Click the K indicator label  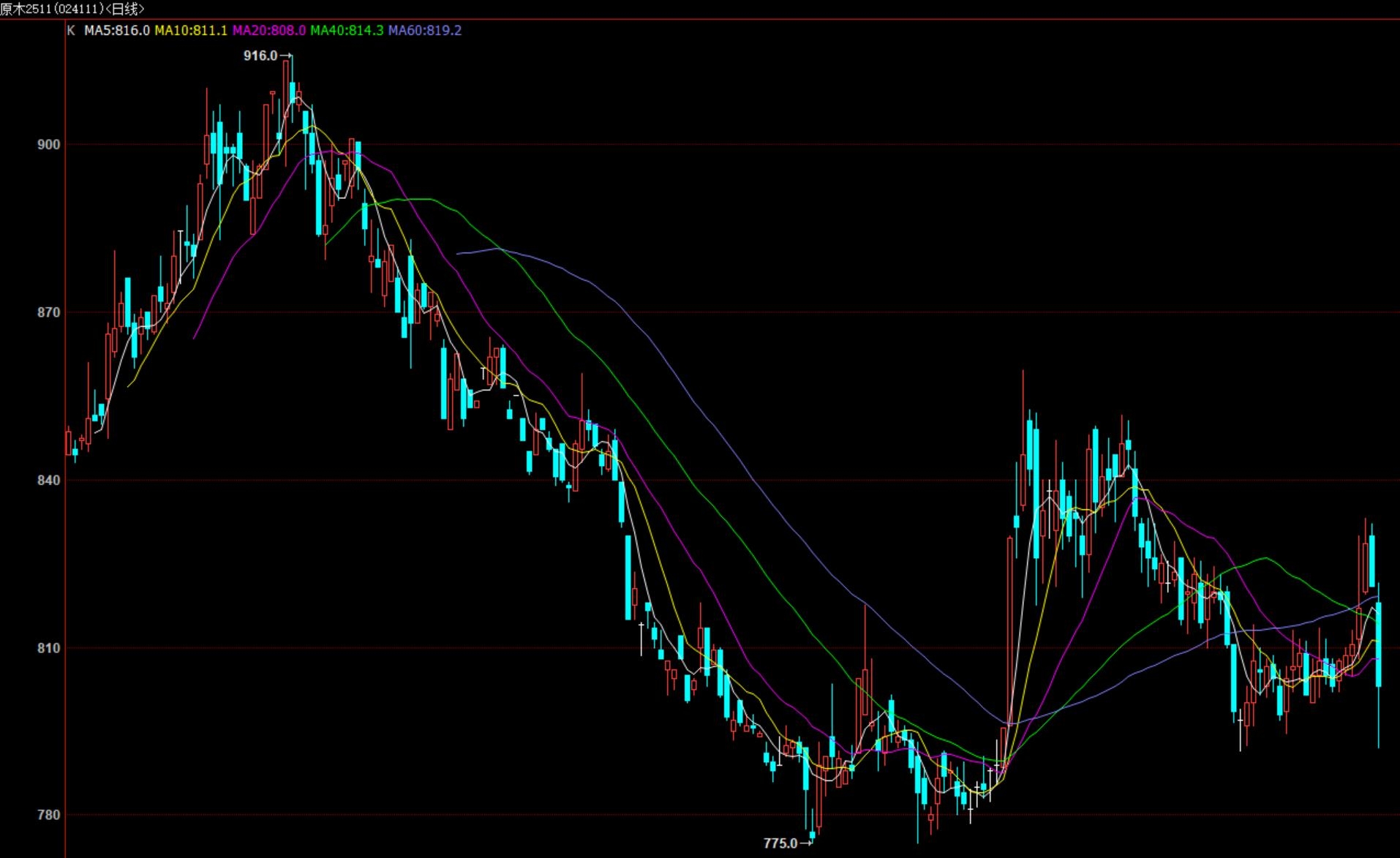coord(71,31)
